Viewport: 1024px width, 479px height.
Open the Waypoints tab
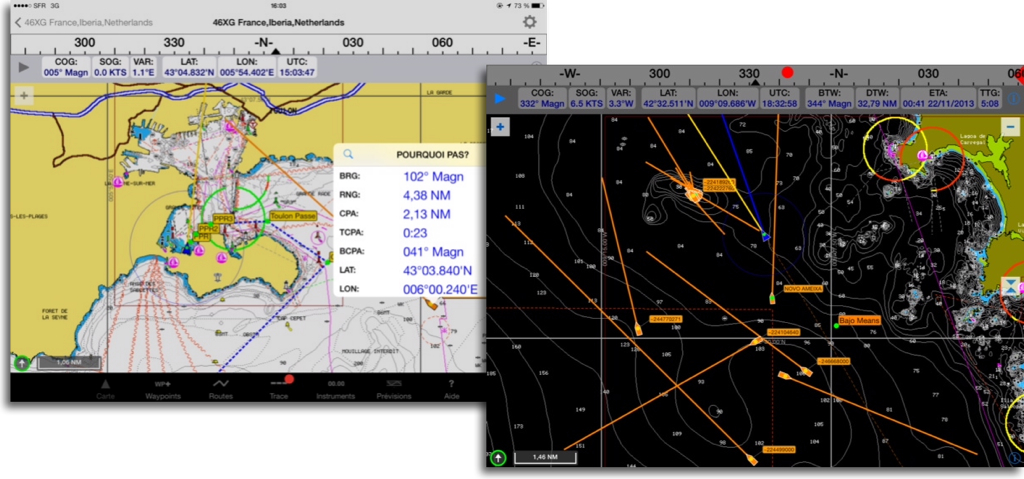tap(163, 389)
